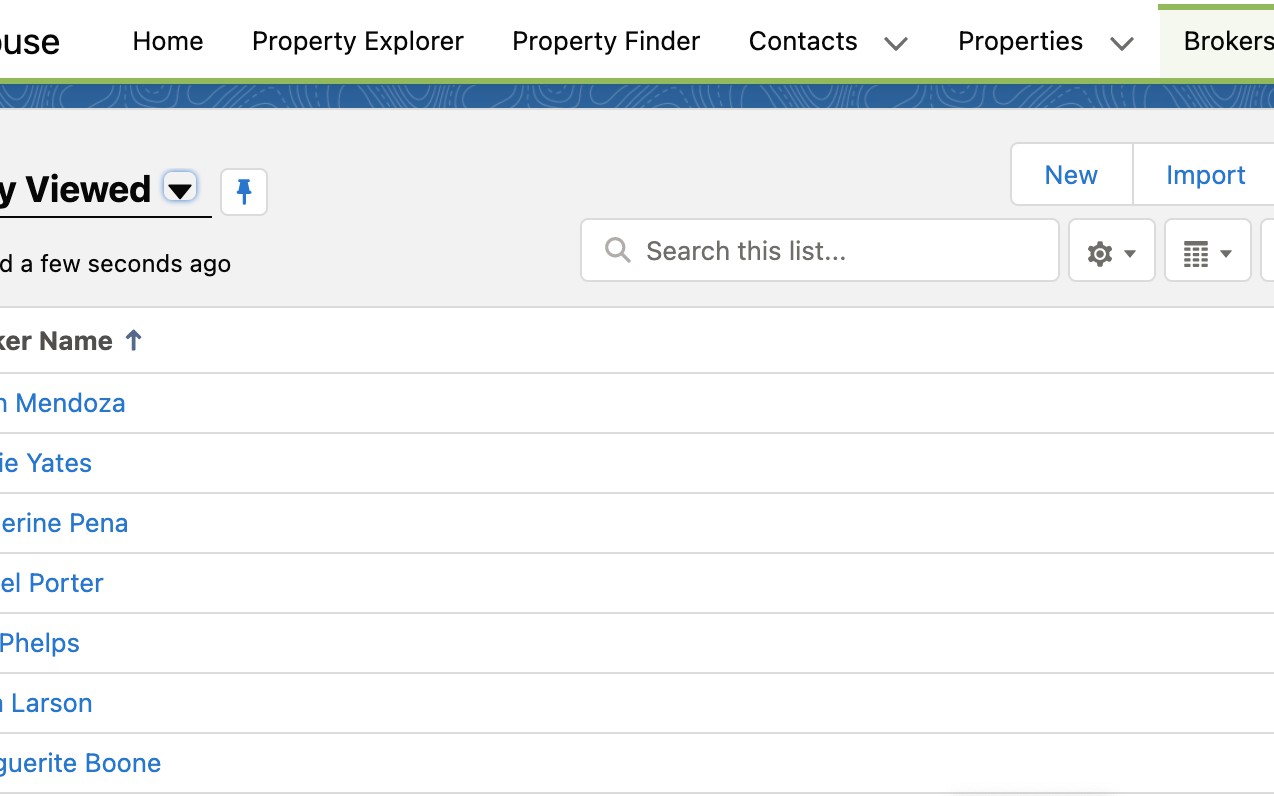The height and width of the screenshot is (796, 1274).
Task: Open the table display options icon
Action: (x=1207, y=253)
